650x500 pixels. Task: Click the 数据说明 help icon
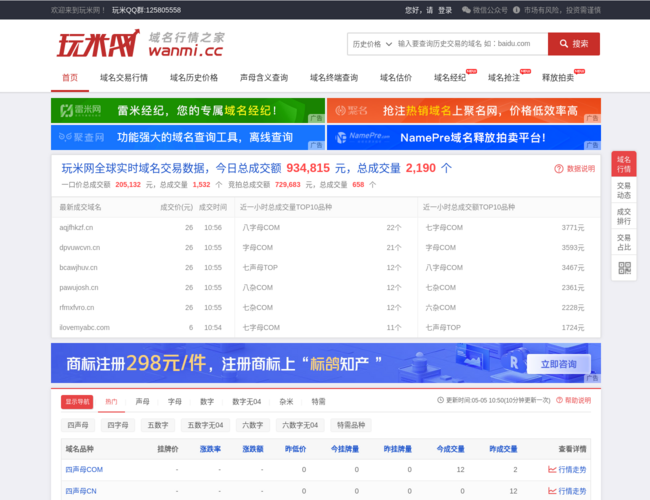click(x=559, y=168)
